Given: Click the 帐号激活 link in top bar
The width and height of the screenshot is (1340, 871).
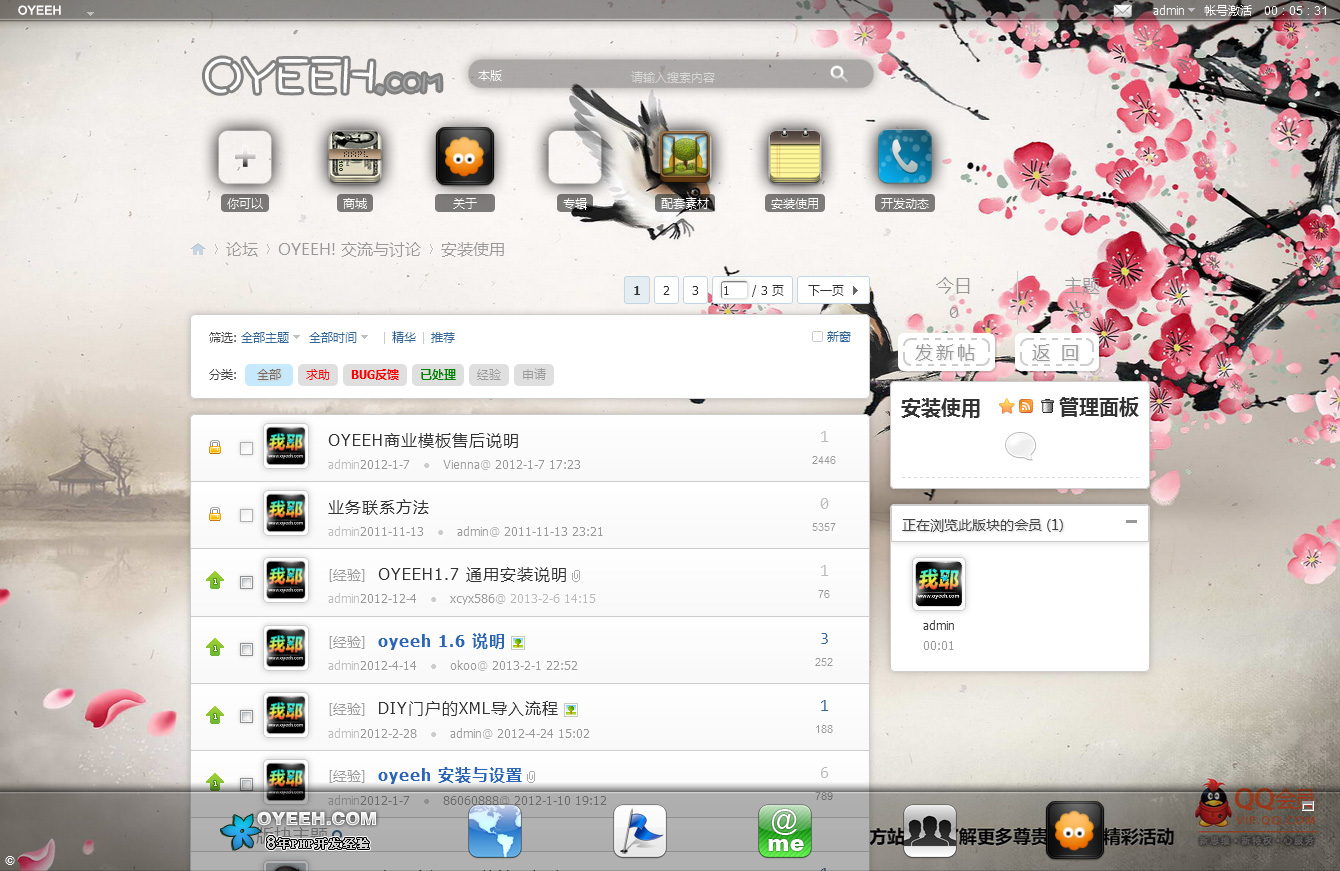Looking at the screenshot, I should pos(1228,10).
